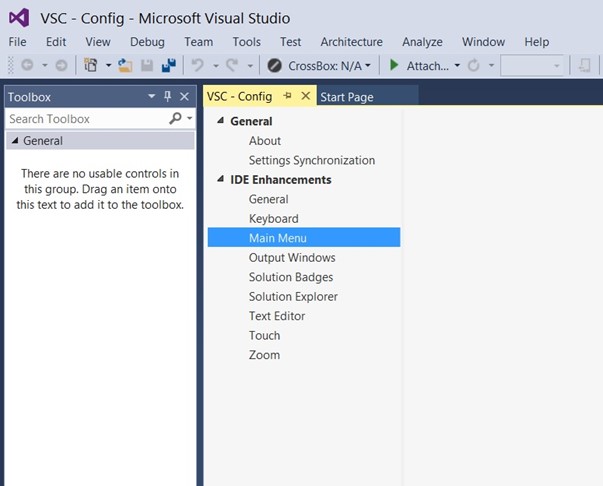
Task: Open the Tools menu
Action: [247, 42]
